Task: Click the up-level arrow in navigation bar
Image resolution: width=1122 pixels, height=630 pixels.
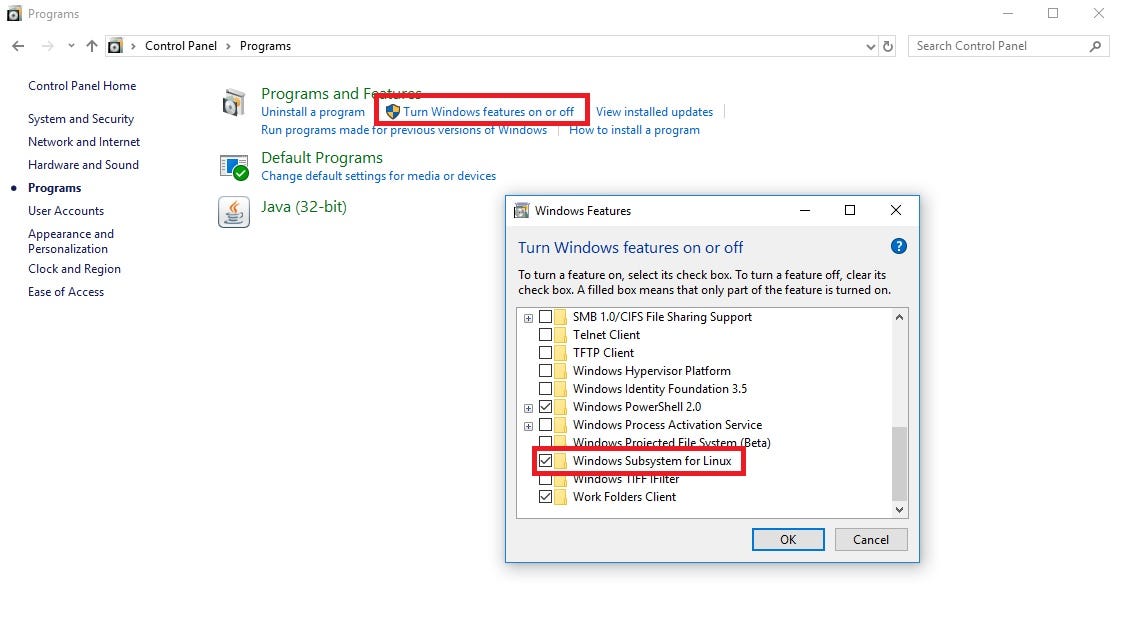Action: pyautogui.click(x=92, y=46)
